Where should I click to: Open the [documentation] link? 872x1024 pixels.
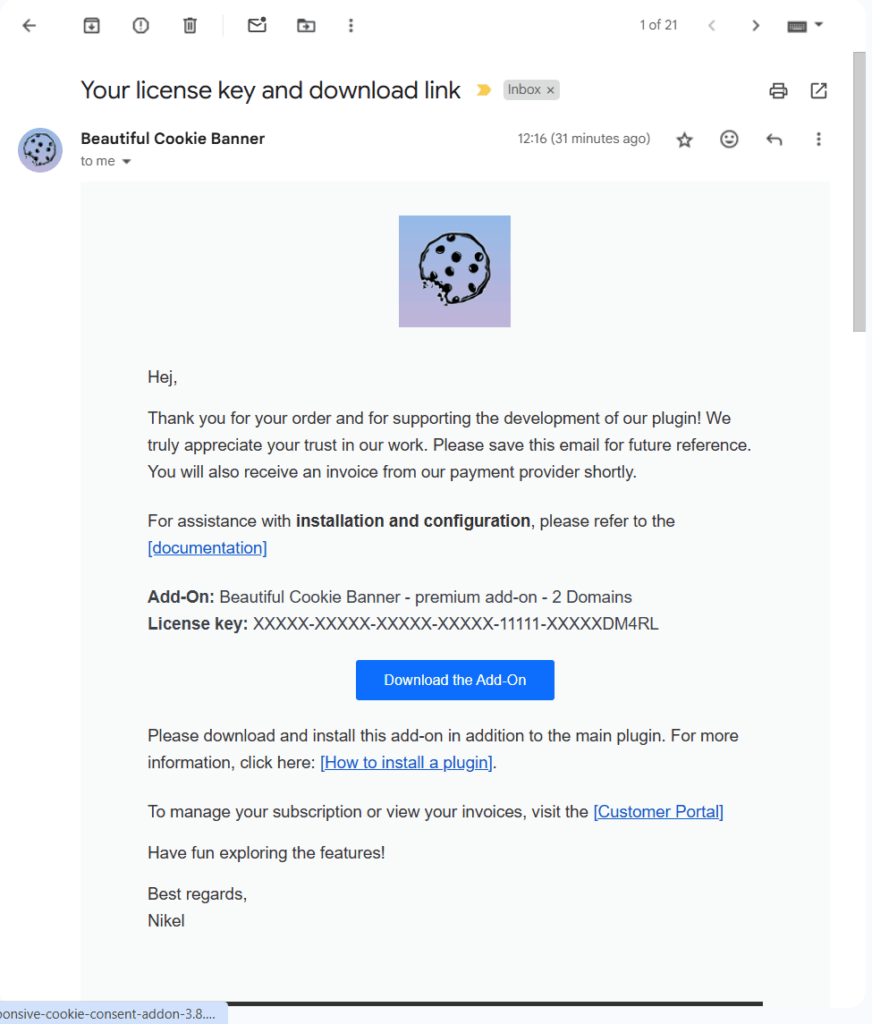tap(207, 548)
